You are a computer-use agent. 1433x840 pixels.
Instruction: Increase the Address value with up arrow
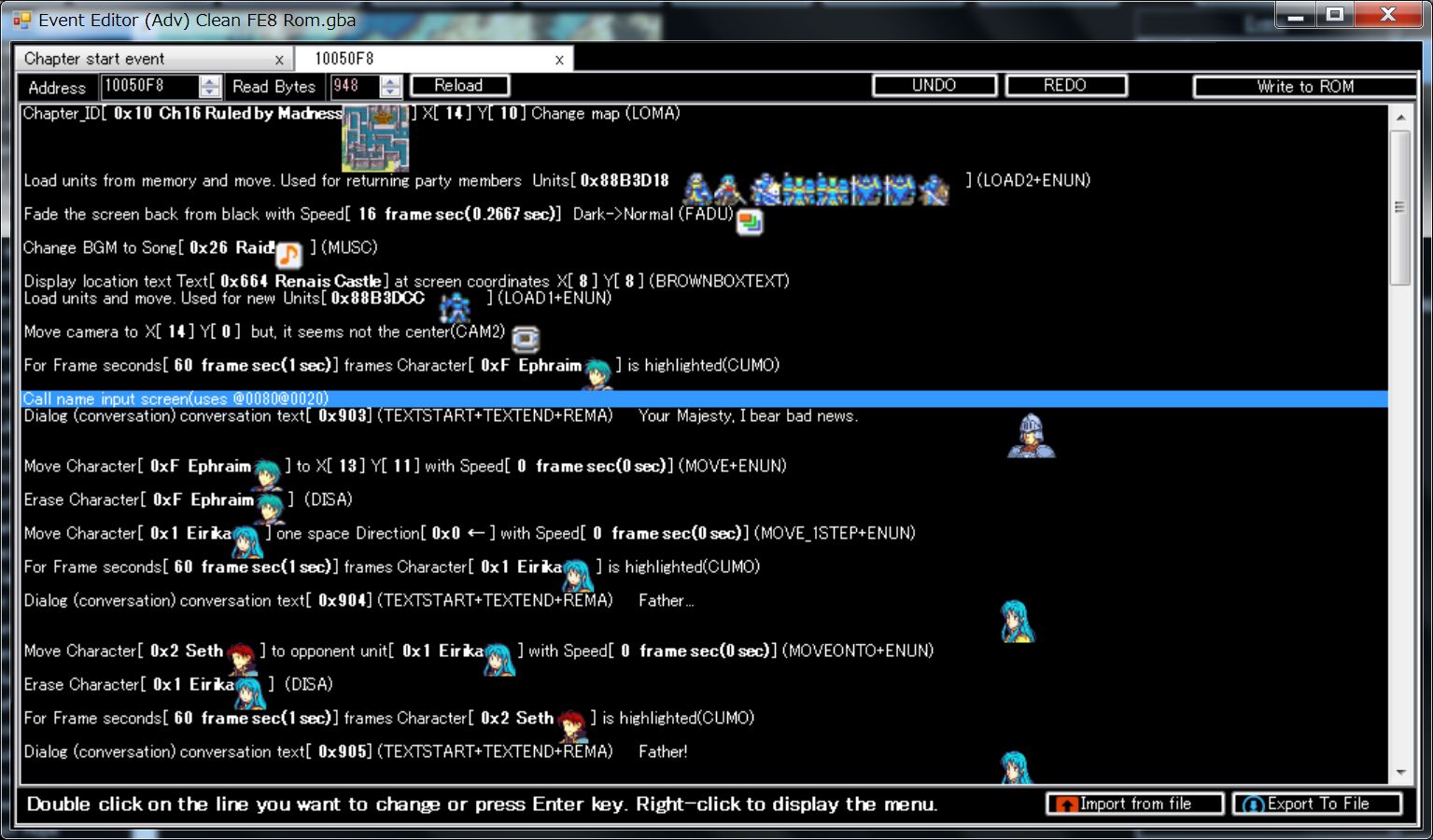pos(211,81)
